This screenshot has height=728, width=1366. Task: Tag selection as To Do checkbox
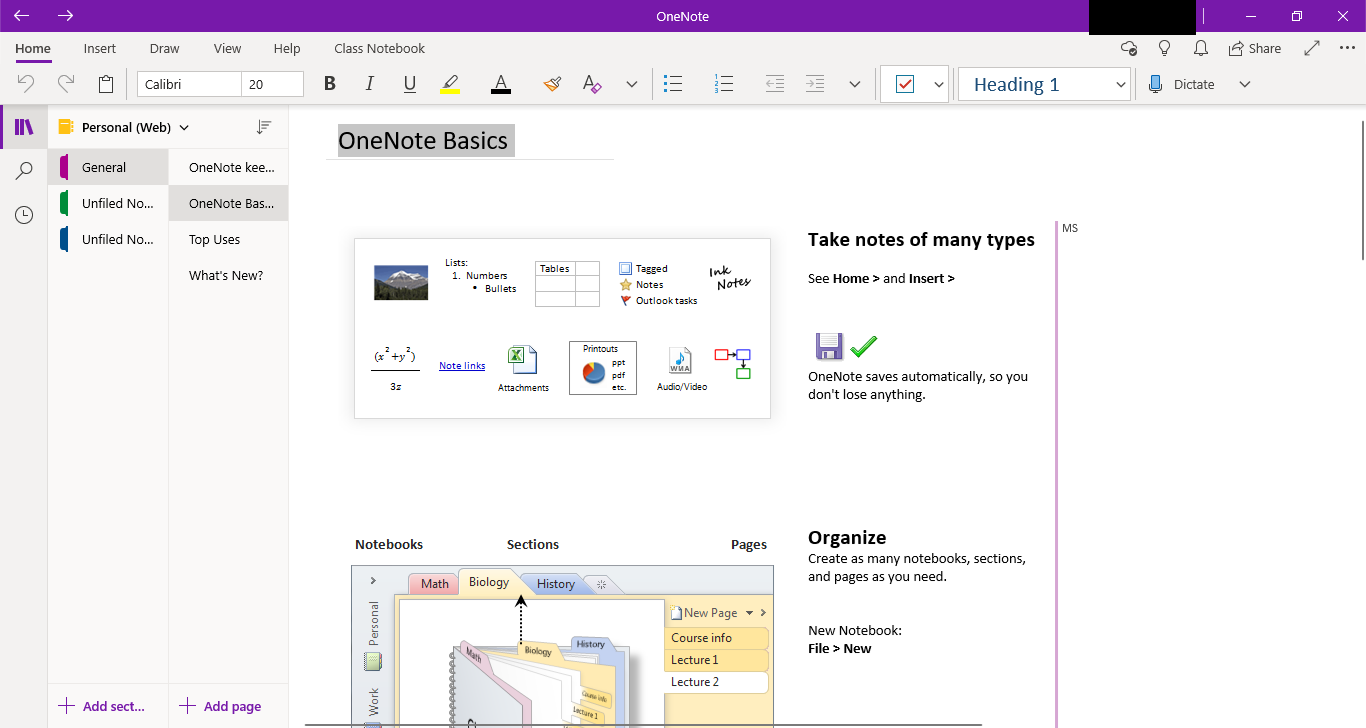pyautogui.click(x=905, y=85)
